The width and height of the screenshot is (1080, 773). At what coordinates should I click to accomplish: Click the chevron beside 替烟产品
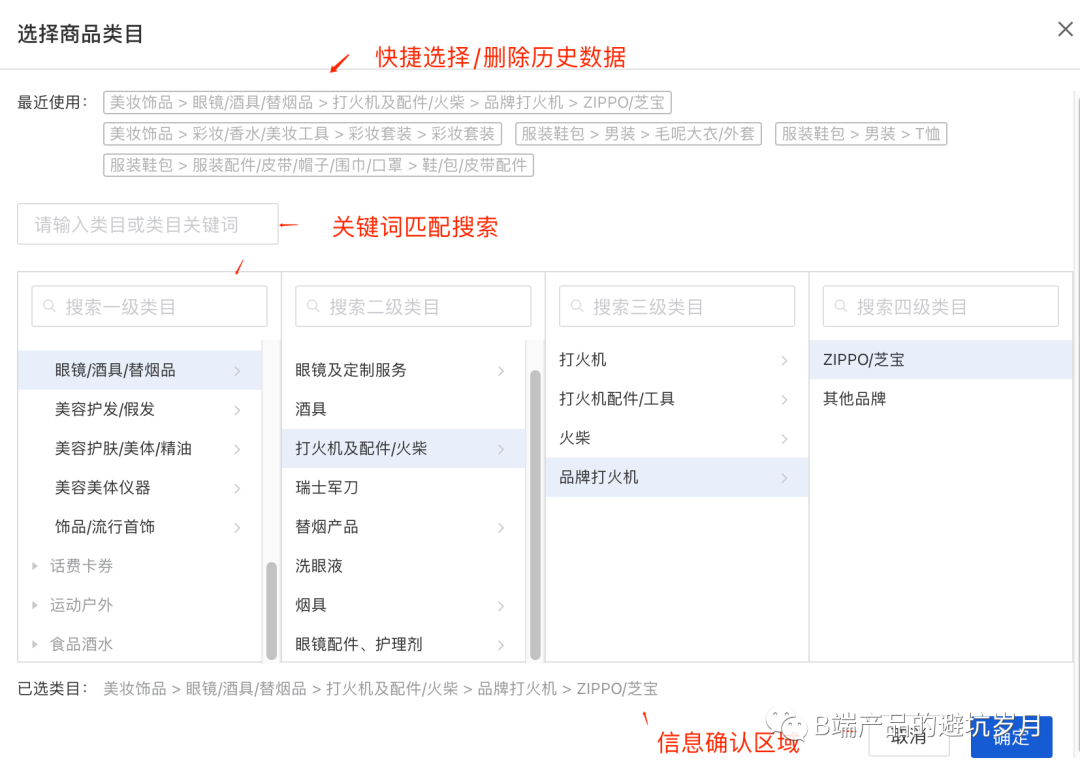[x=500, y=527]
